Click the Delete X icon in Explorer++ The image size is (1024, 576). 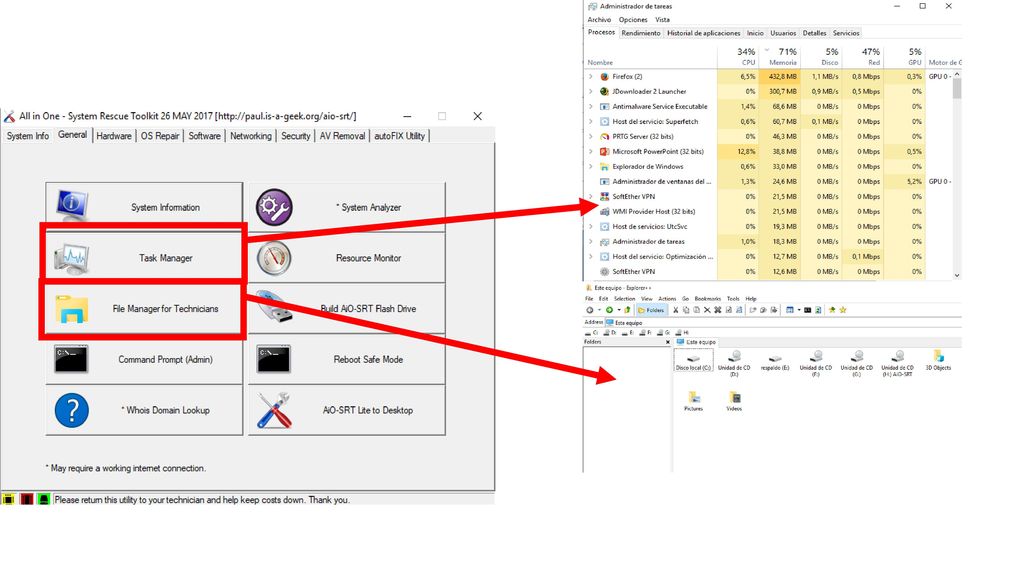707,310
